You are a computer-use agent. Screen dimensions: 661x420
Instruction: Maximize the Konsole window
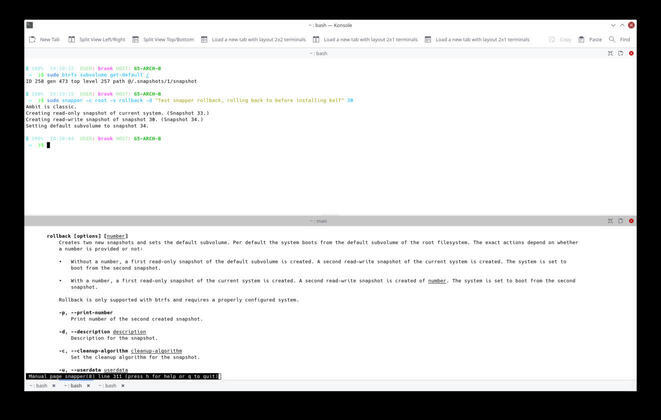tap(622, 25)
